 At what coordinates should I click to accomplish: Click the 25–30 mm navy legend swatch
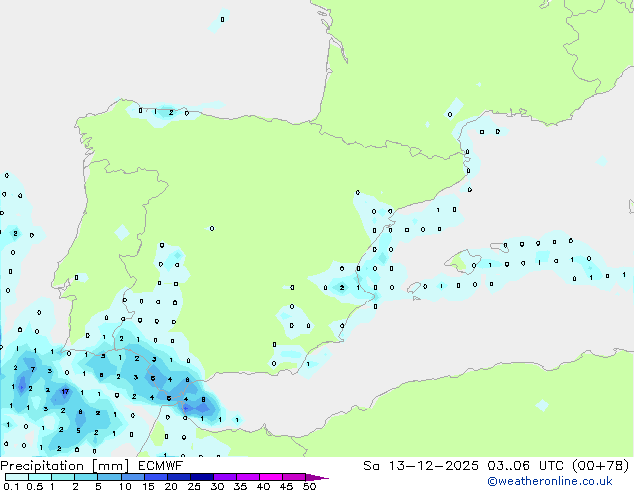[201, 477]
